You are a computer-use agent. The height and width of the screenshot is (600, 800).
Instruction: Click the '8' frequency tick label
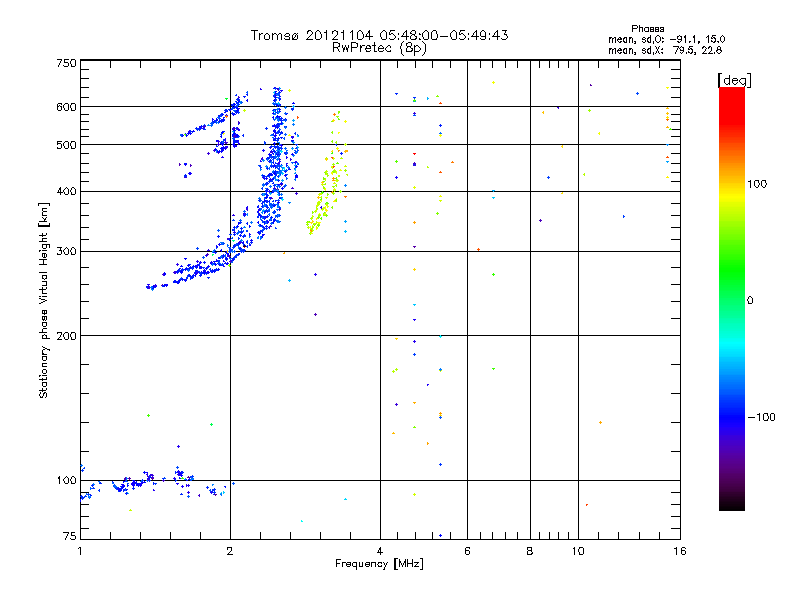tap(530, 551)
